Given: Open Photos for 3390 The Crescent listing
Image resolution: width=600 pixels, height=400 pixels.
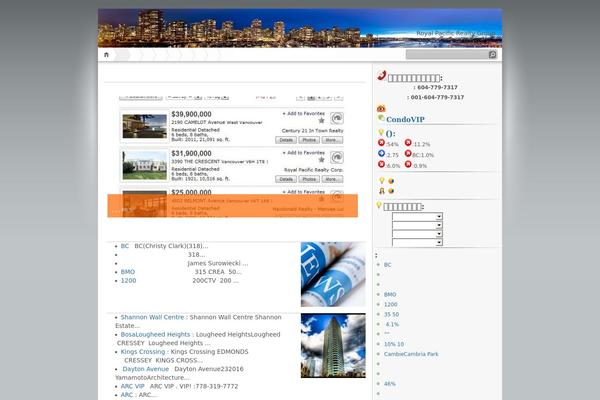Looking at the screenshot, I should (x=309, y=179).
